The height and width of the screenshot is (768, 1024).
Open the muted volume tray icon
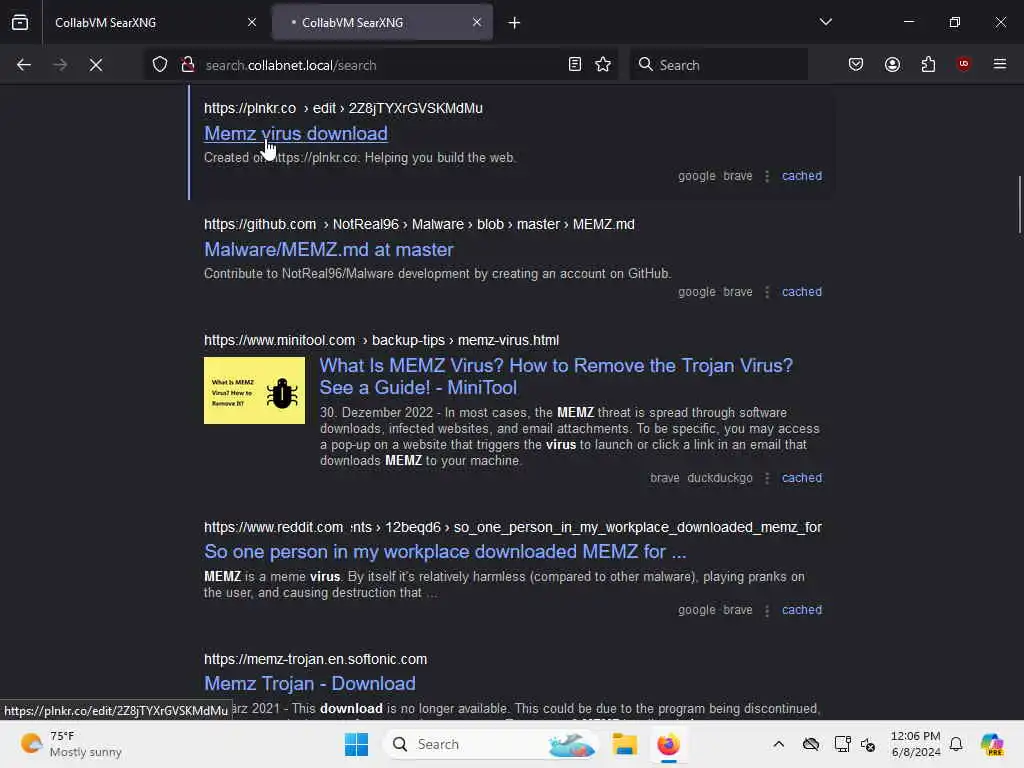[868, 744]
